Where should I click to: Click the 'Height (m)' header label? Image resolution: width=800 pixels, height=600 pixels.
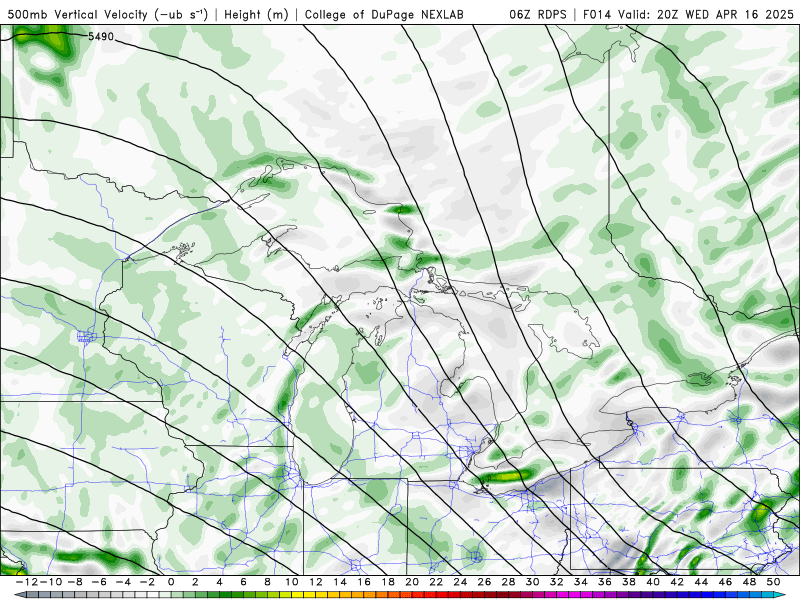tap(256, 14)
